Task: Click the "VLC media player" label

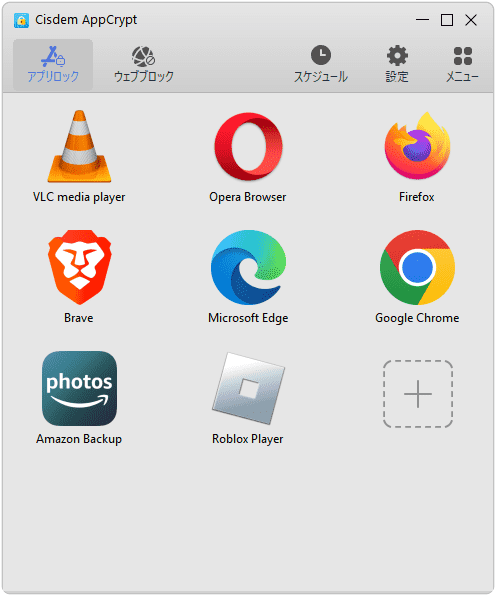Action: (79, 197)
